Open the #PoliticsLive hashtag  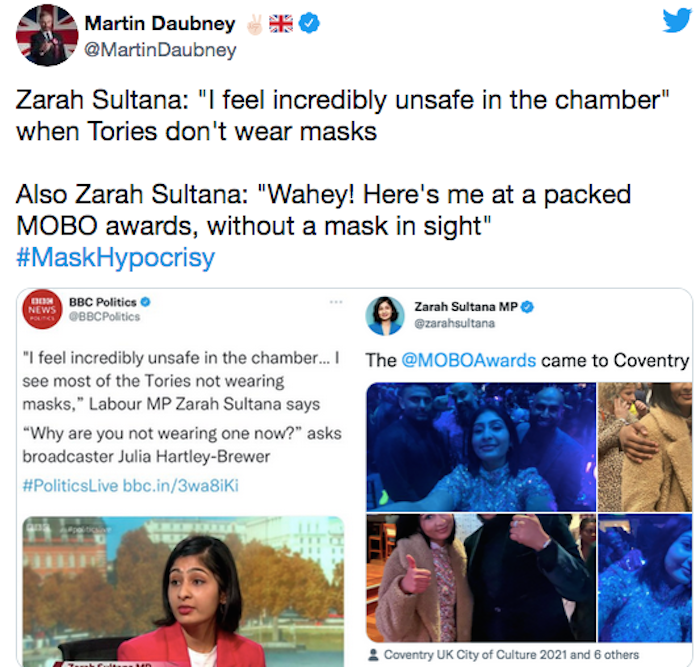pos(70,485)
